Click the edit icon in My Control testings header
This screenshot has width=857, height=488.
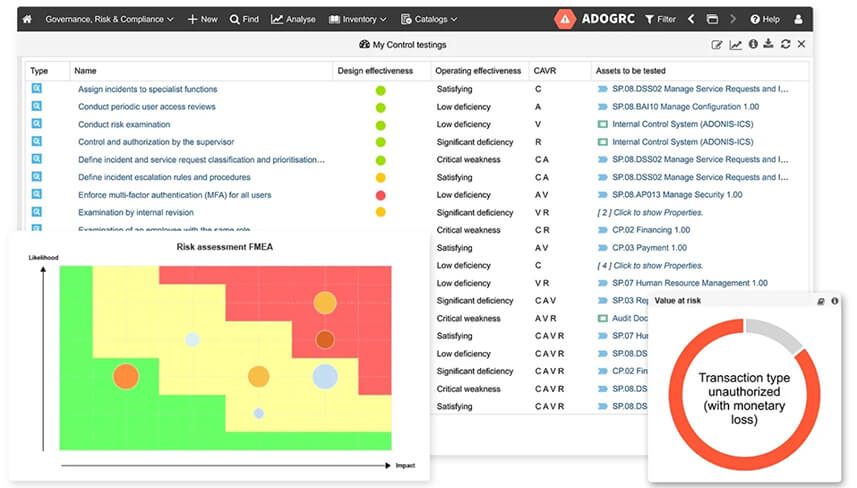(x=717, y=45)
